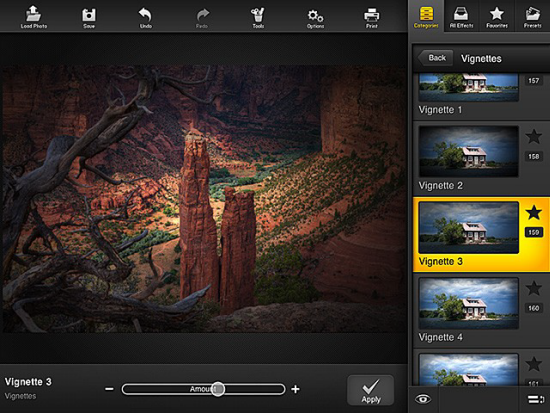Click the Amount slider handle

pyautogui.click(x=218, y=389)
